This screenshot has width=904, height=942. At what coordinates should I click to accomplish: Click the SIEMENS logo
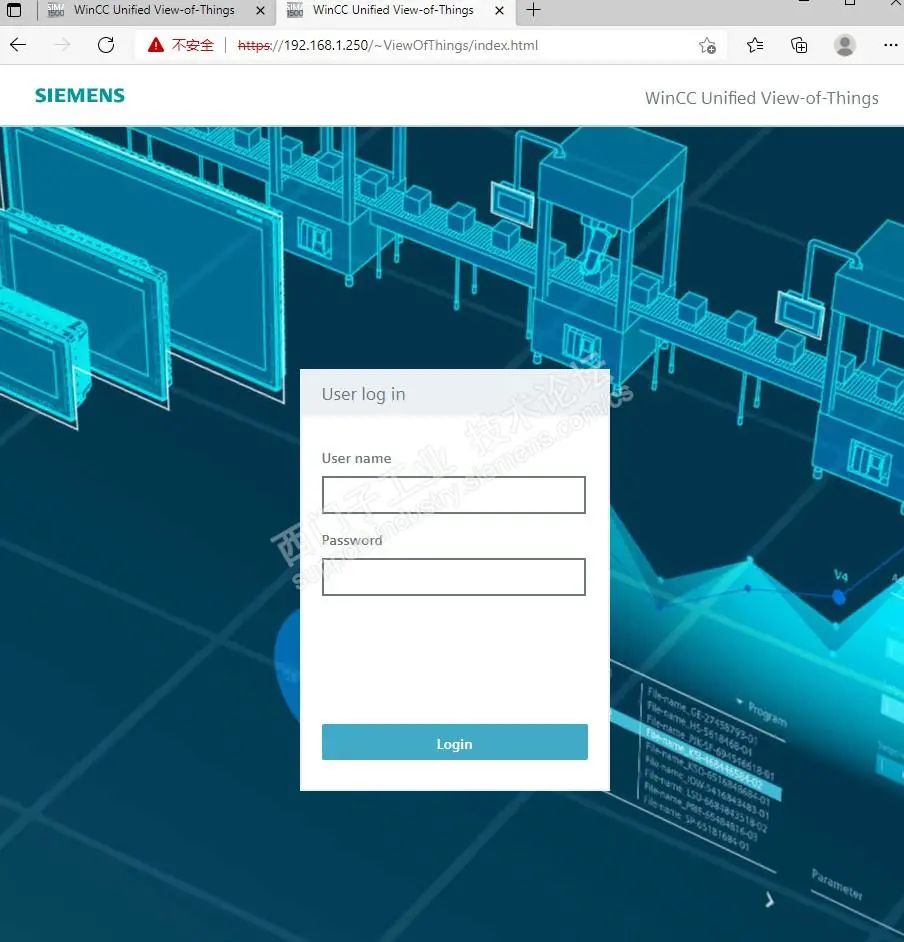click(80, 96)
